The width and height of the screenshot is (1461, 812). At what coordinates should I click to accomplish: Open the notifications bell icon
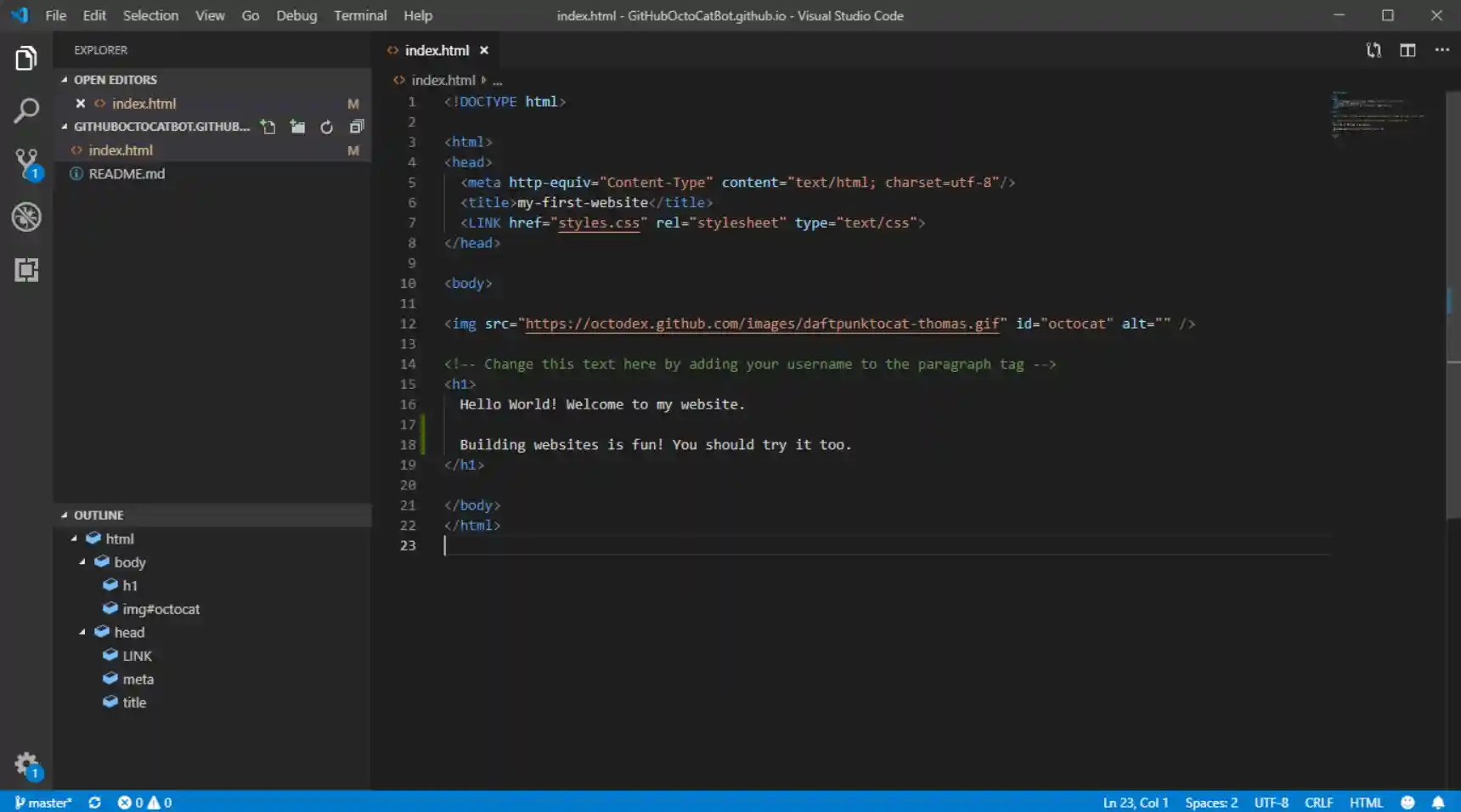click(x=1437, y=803)
